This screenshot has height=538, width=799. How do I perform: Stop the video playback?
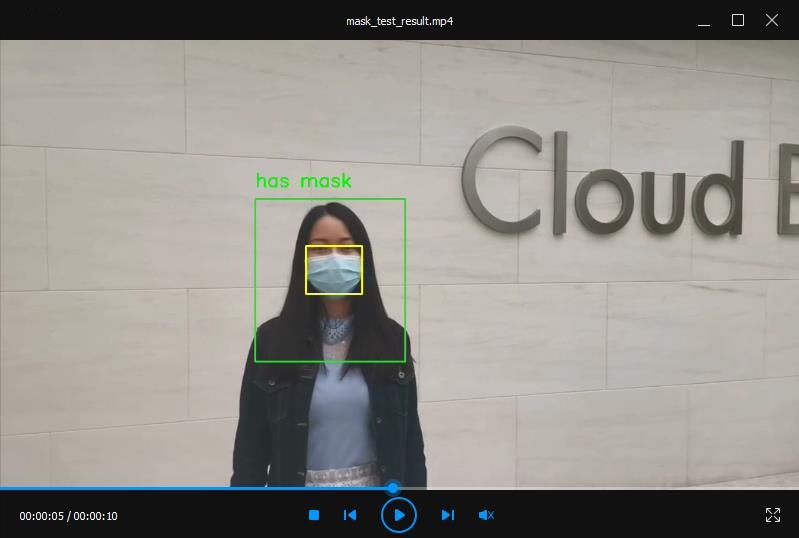313,515
